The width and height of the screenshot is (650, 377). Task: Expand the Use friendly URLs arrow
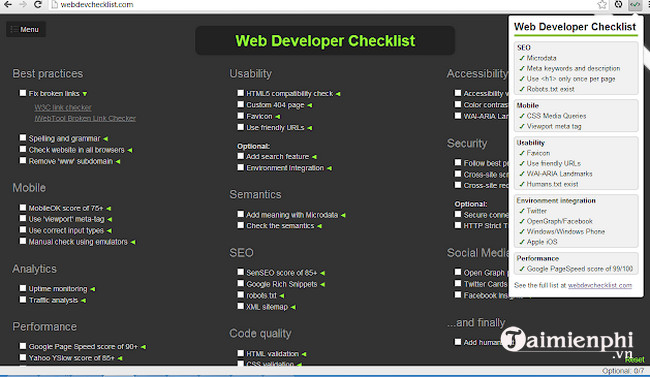(310, 128)
